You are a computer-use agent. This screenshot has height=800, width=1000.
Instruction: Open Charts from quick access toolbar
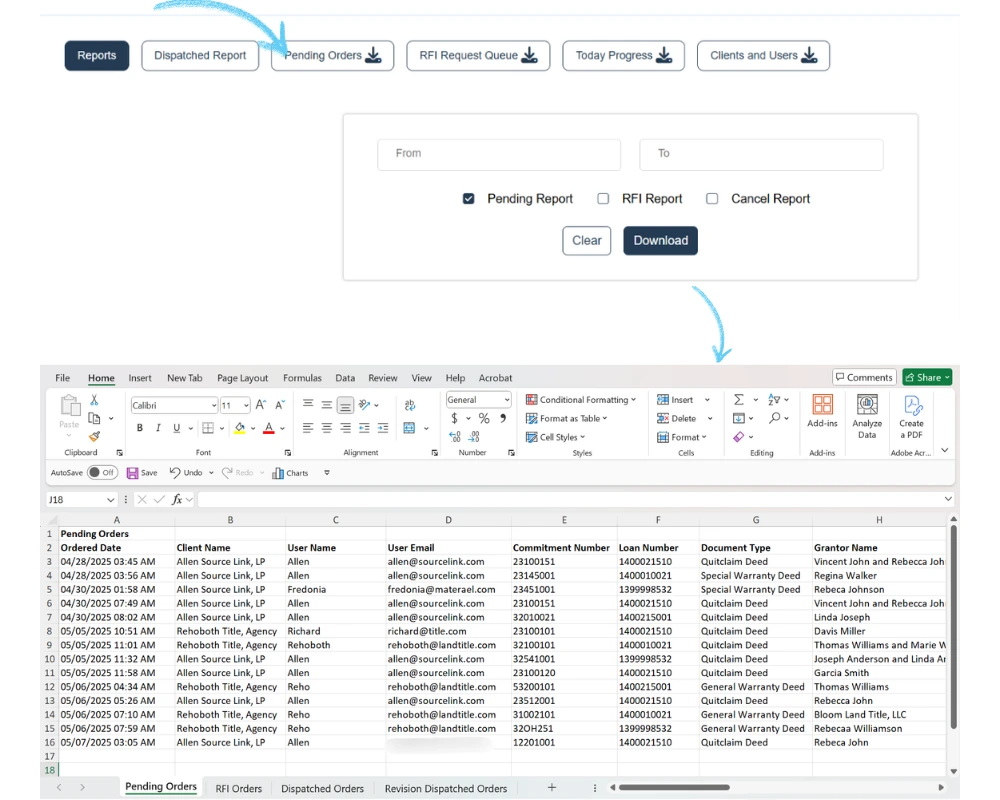(x=290, y=473)
